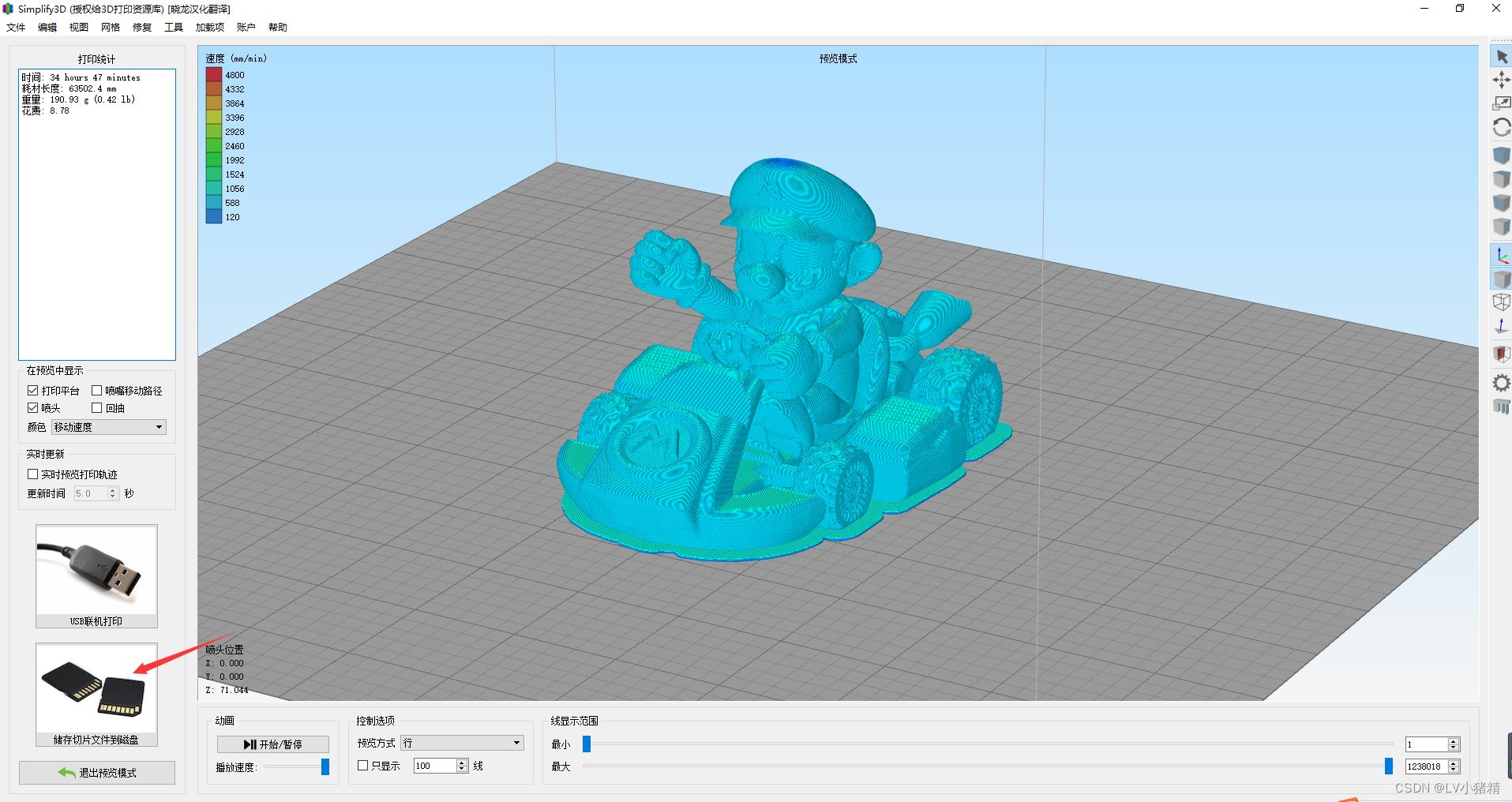Open the 预览方式 preview-by dropdown

(x=462, y=743)
